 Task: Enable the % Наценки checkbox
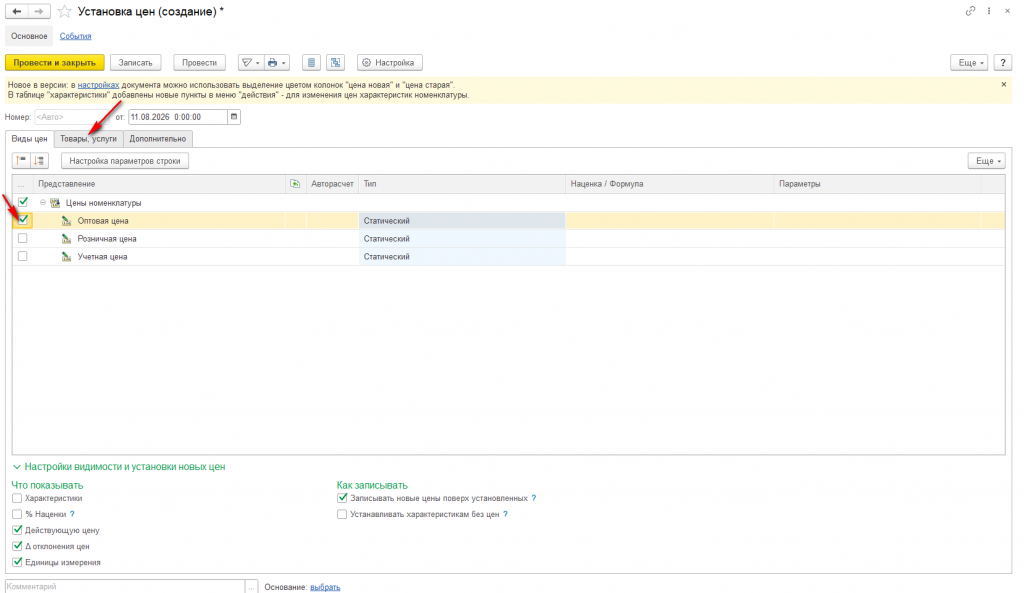17,515
